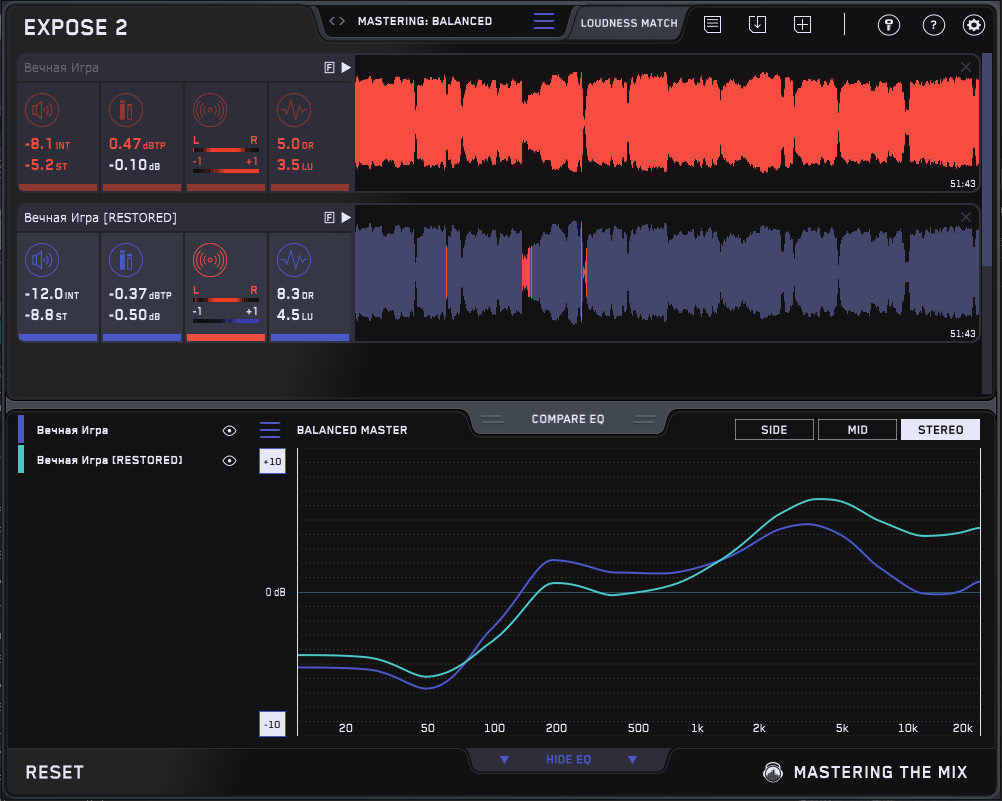
Task: Click the add track plus icon
Action: [x=803, y=25]
